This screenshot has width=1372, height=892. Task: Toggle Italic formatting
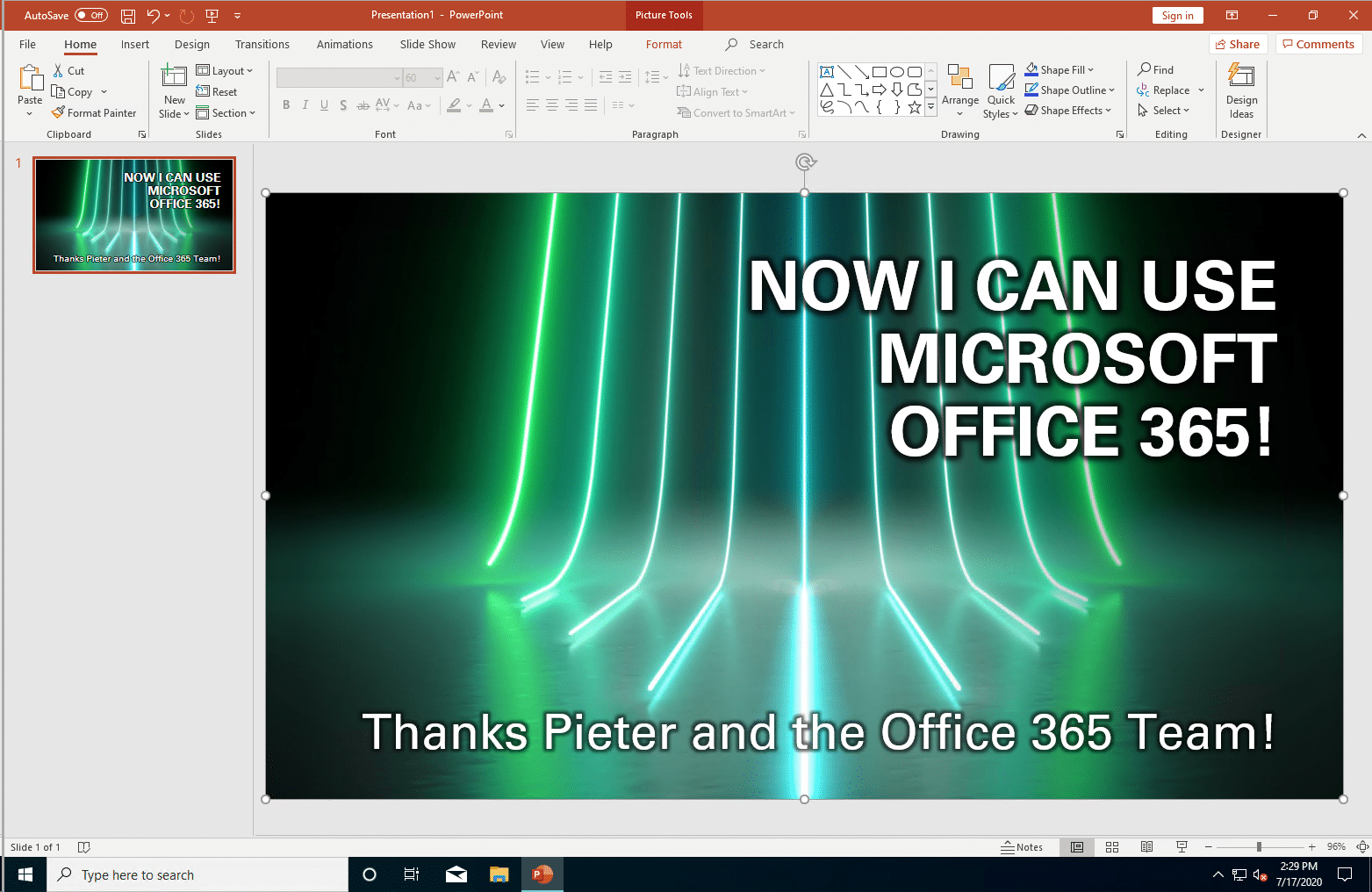tap(305, 105)
